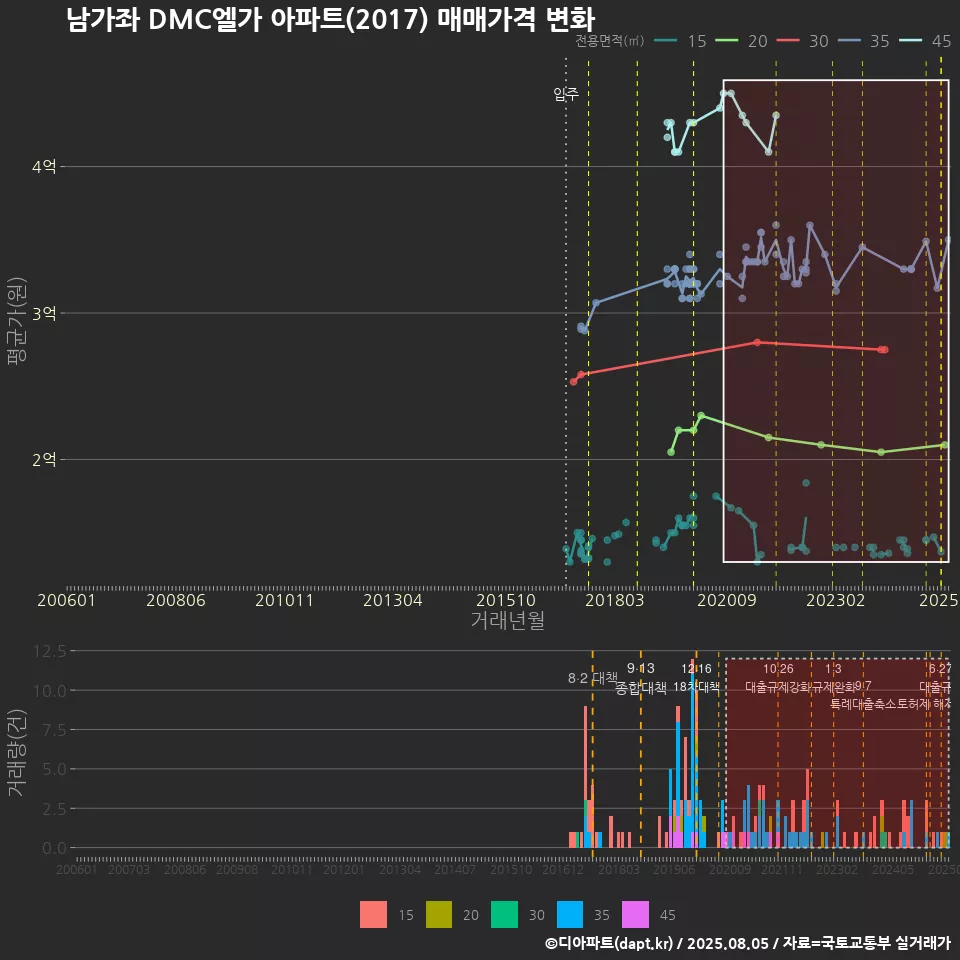Click the '평균가(원)' axis title

coord(16,321)
